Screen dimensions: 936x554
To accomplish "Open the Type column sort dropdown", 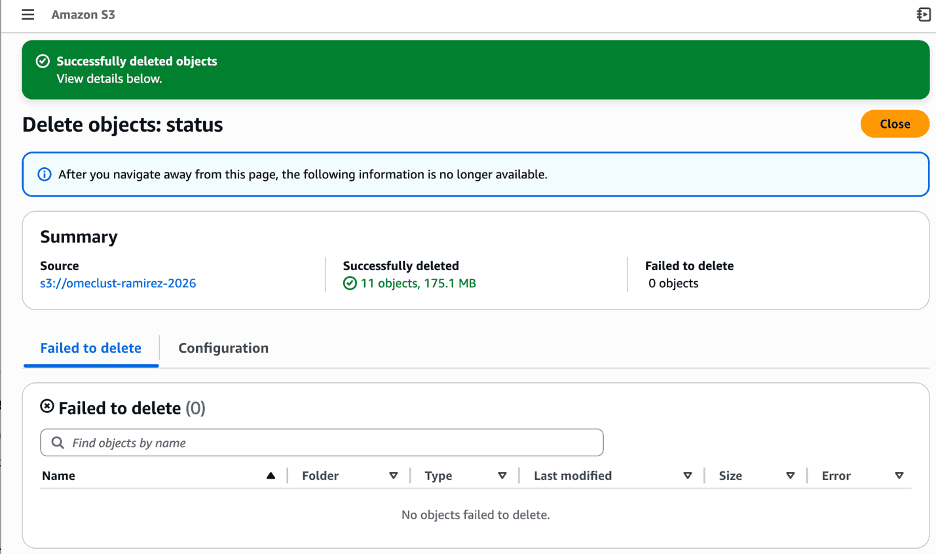I will [x=502, y=476].
